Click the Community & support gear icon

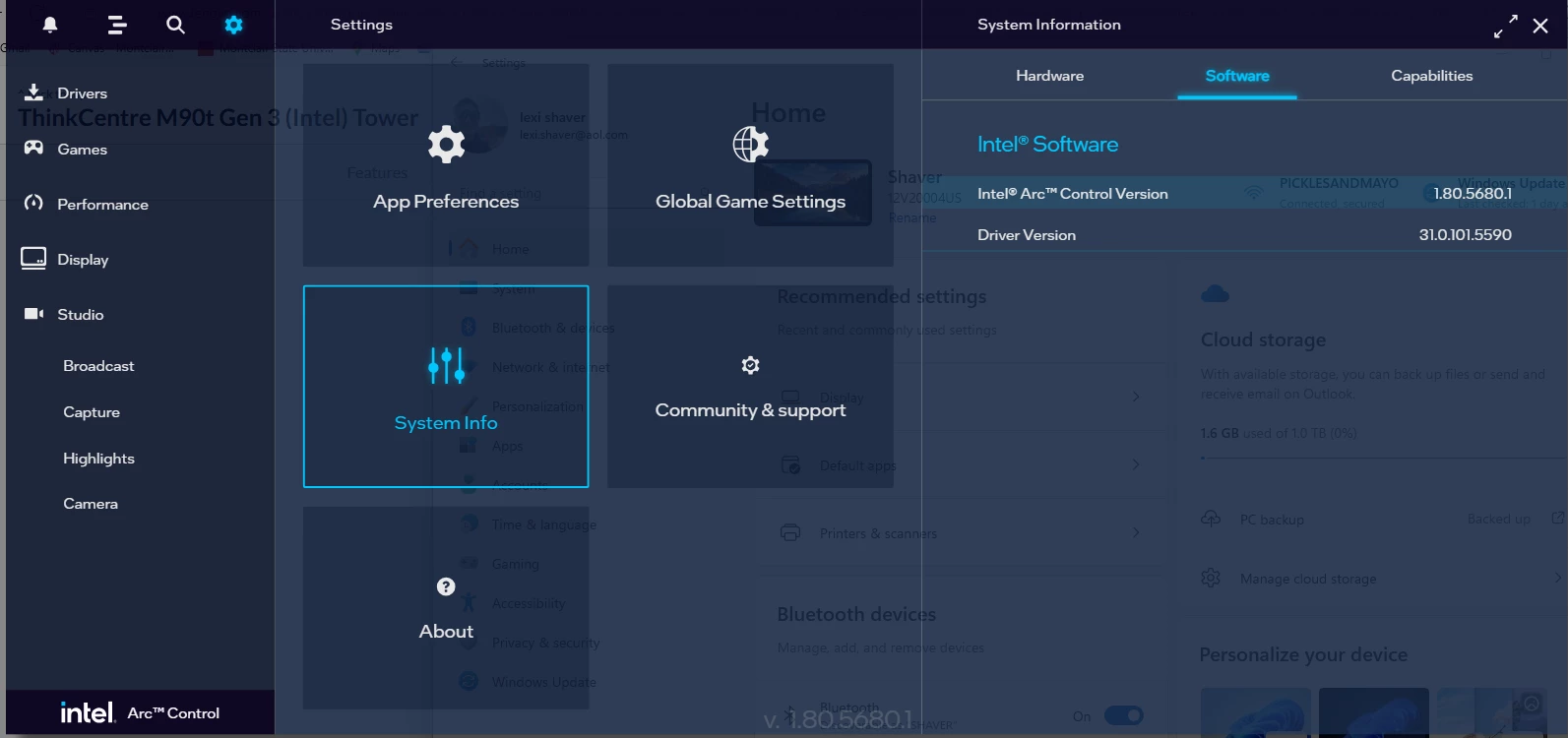pos(750,365)
